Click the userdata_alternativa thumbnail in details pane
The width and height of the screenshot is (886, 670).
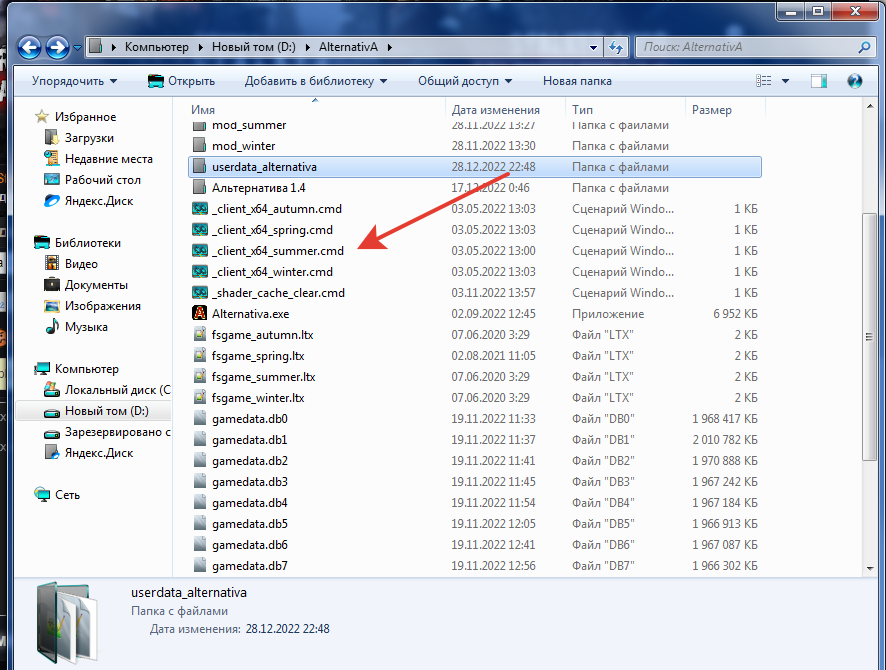(67, 622)
